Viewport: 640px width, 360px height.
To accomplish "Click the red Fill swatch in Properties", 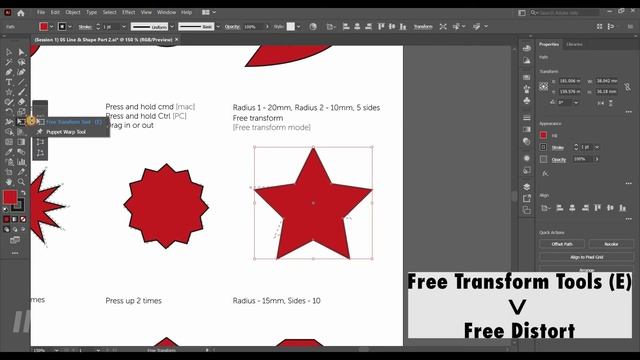I will click(543, 135).
